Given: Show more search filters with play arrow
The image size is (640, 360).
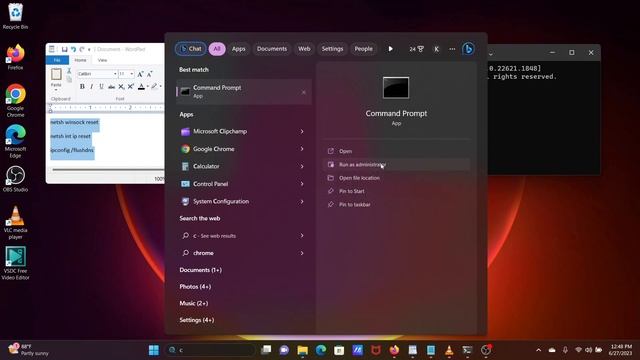Looking at the screenshot, I should [391, 49].
